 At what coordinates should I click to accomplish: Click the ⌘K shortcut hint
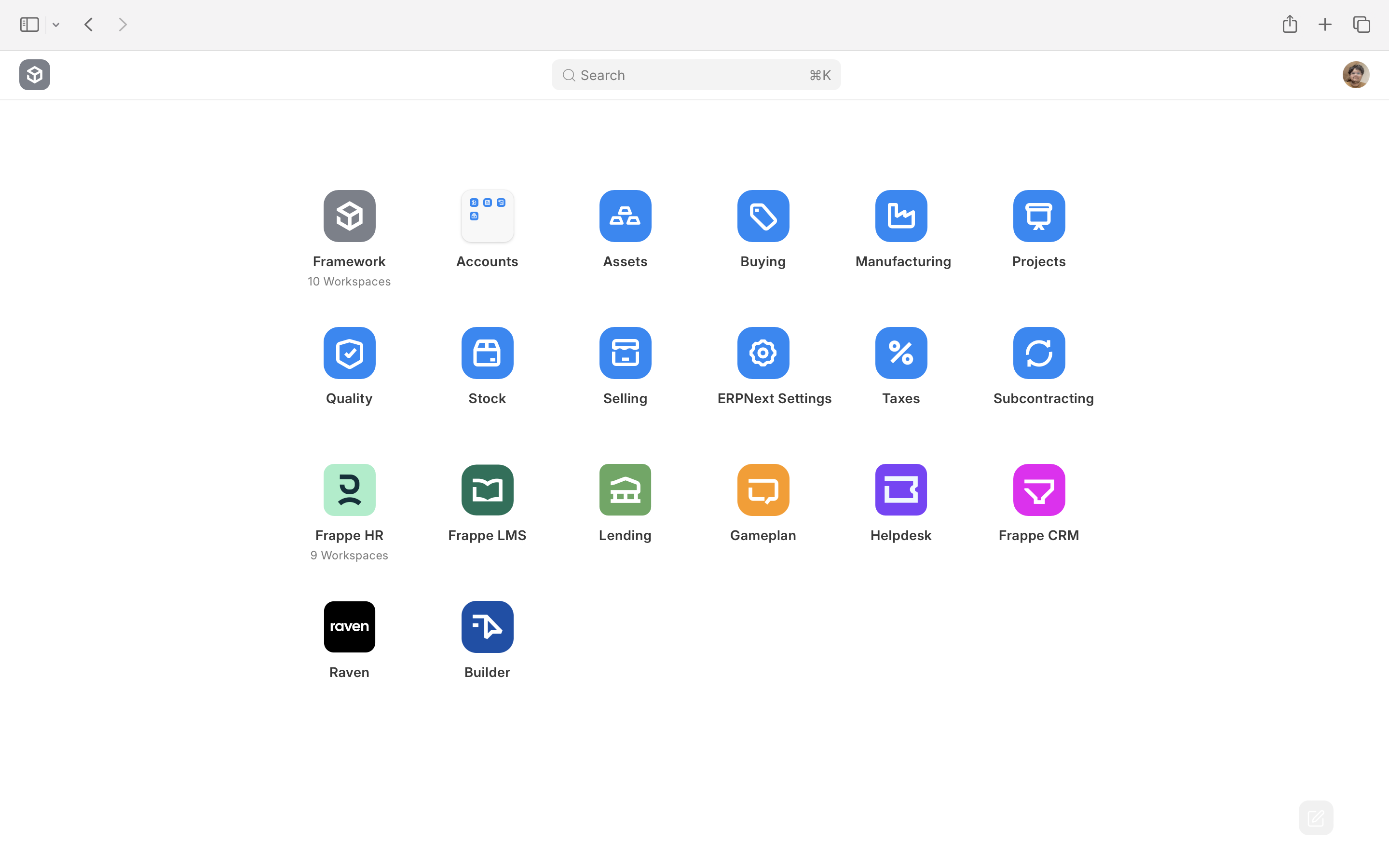click(819, 75)
